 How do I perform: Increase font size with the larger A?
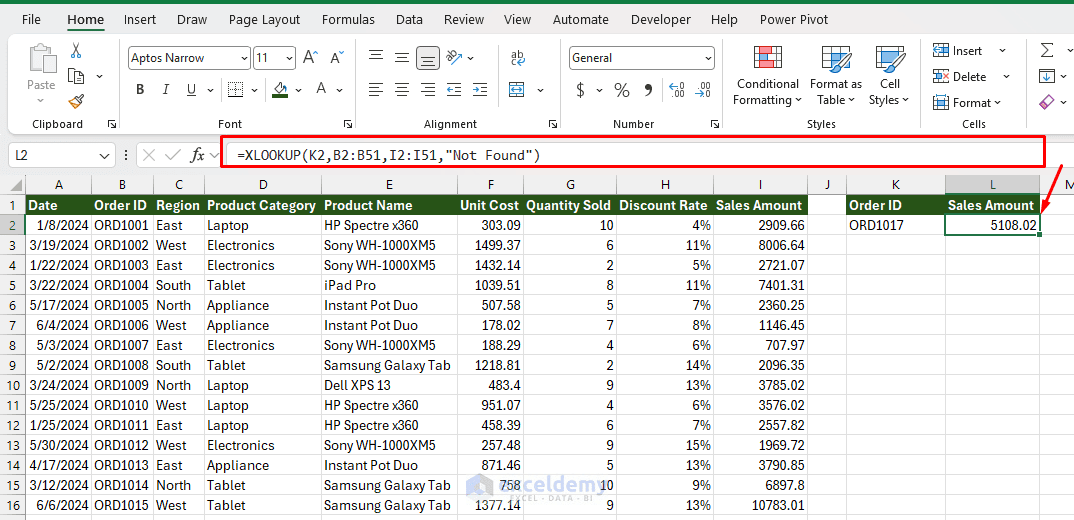310,58
